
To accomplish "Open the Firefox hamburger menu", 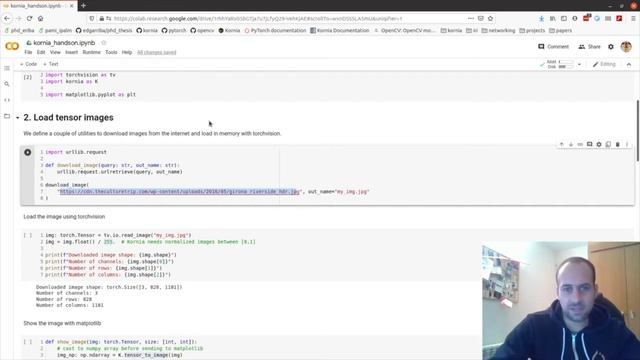I will tap(633, 18).
